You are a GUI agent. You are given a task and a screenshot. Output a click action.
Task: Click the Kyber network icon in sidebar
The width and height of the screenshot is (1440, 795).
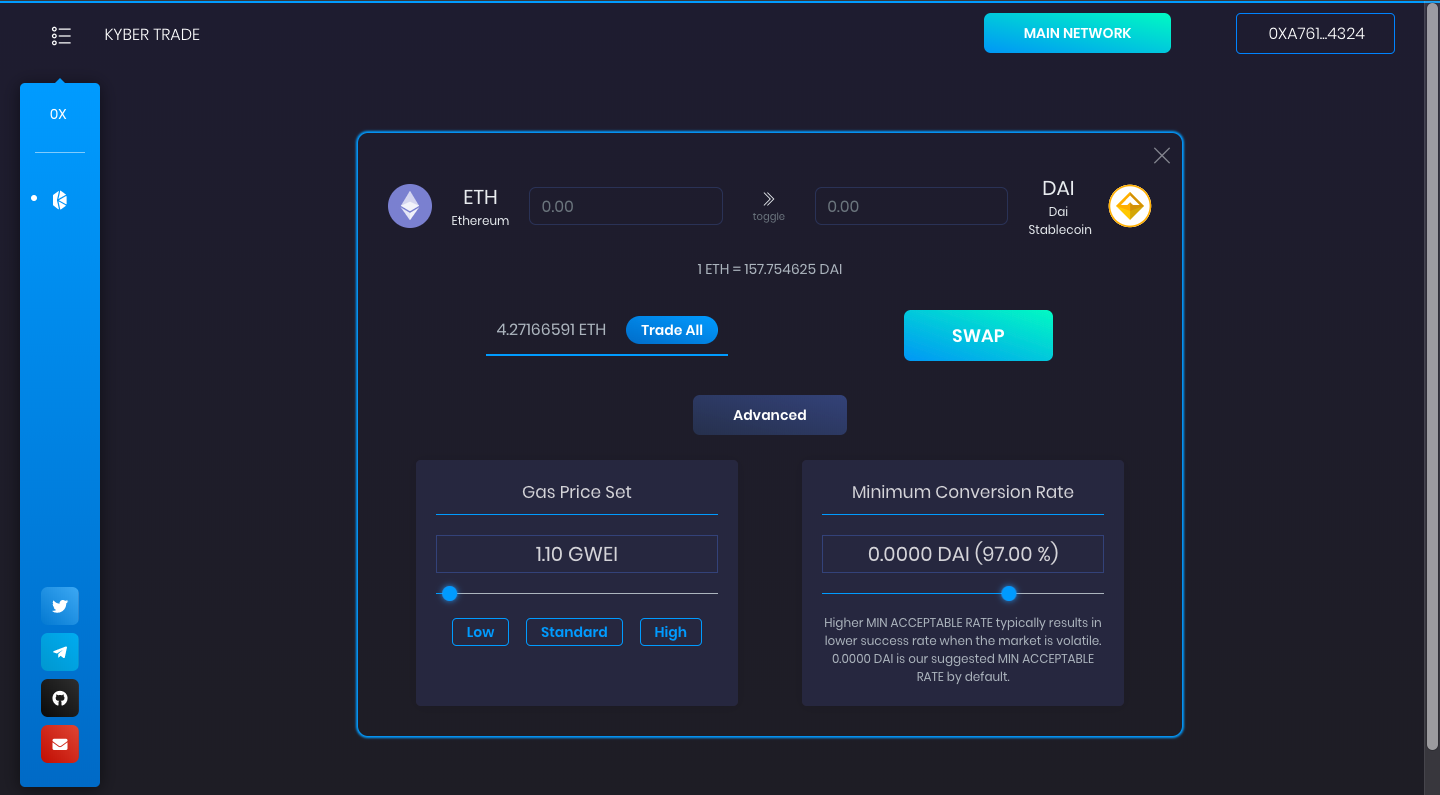(60, 200)
